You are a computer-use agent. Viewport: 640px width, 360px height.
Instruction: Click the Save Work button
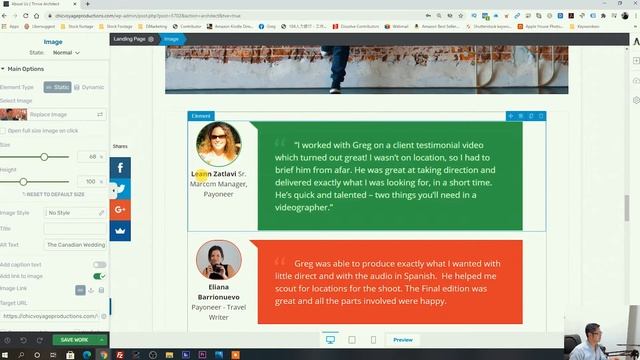pos(74,340)
